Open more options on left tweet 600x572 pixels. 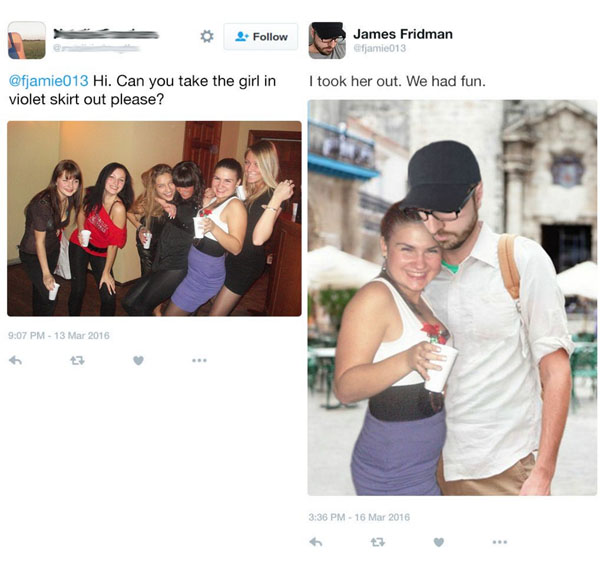point(199,360)
